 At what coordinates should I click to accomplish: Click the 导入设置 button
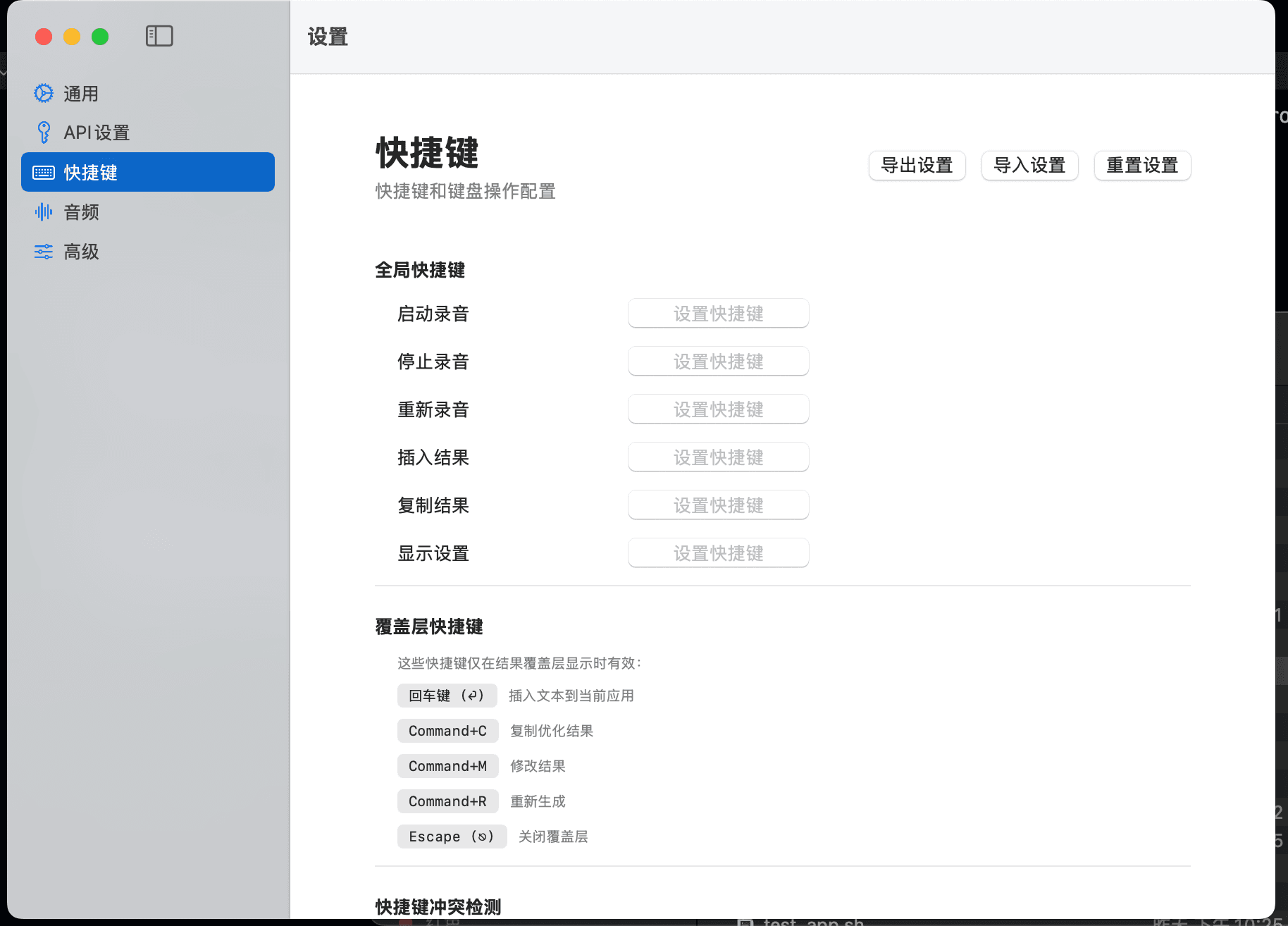[1029, 166]
